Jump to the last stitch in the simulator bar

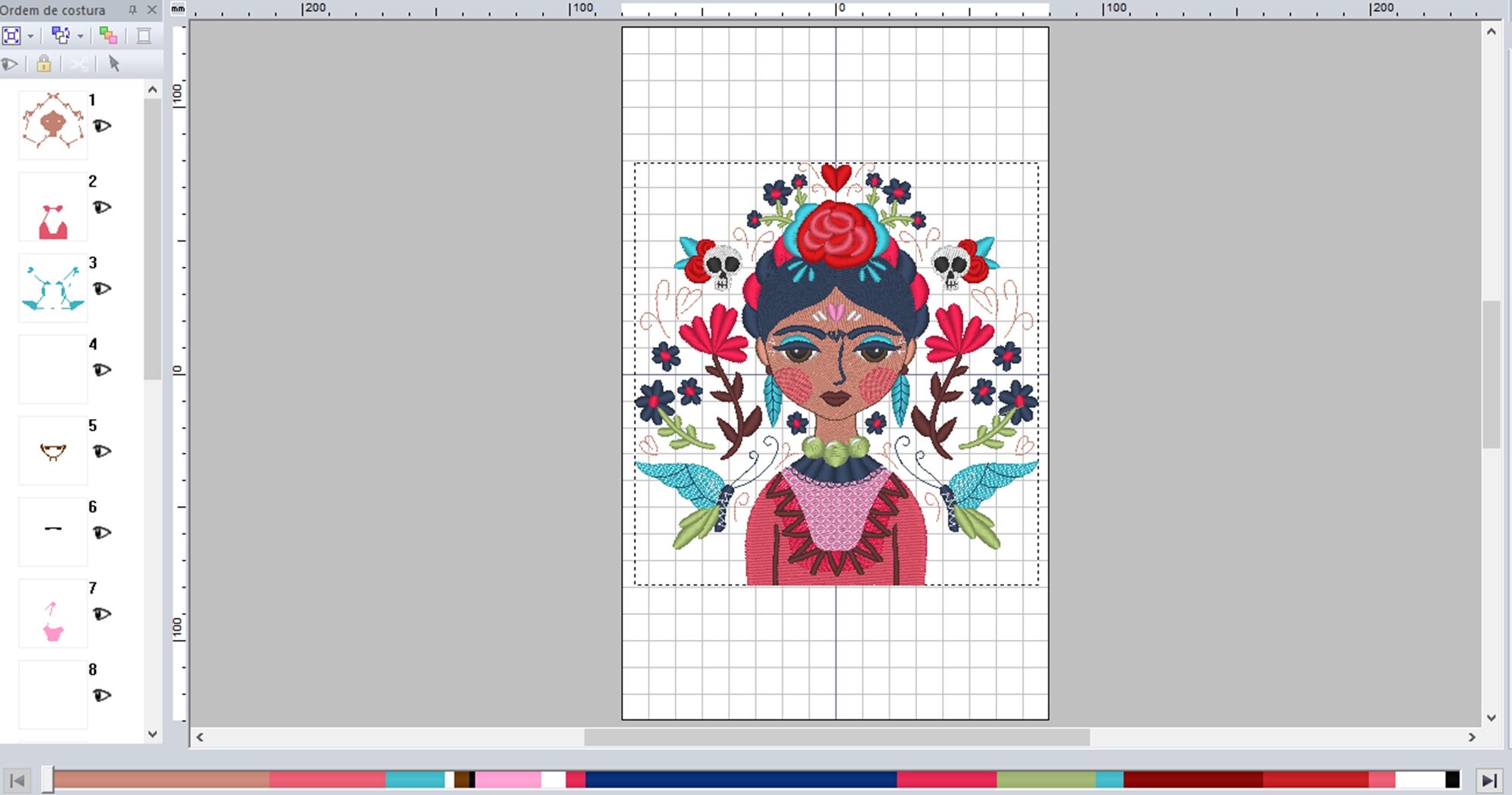(x=1489, y=780)
